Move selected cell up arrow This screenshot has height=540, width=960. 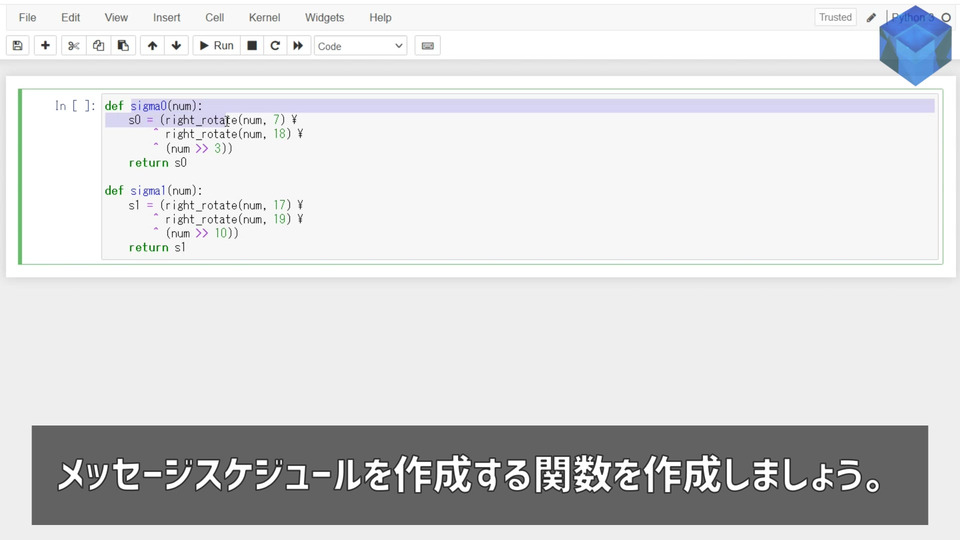[x=152, y=46]
